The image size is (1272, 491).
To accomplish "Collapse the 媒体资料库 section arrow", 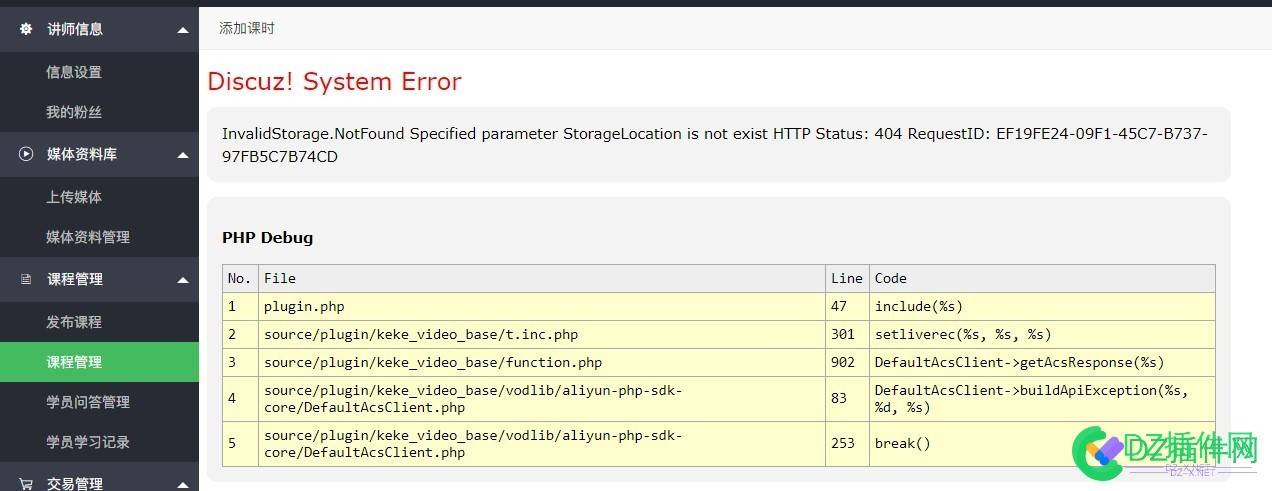I will pyautogui.click(x=182, y=155).
